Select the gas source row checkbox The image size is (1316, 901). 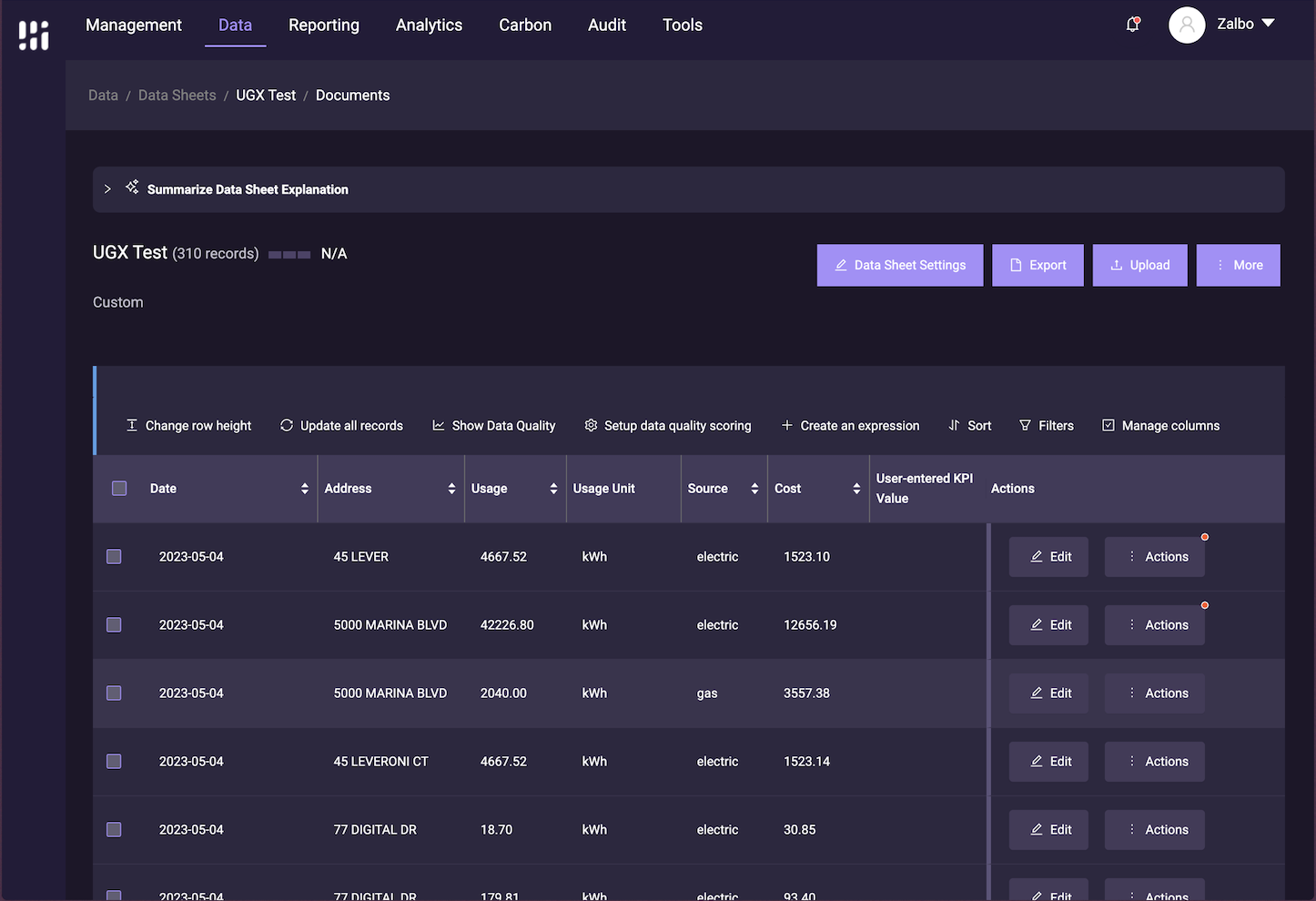pos(114,693)
